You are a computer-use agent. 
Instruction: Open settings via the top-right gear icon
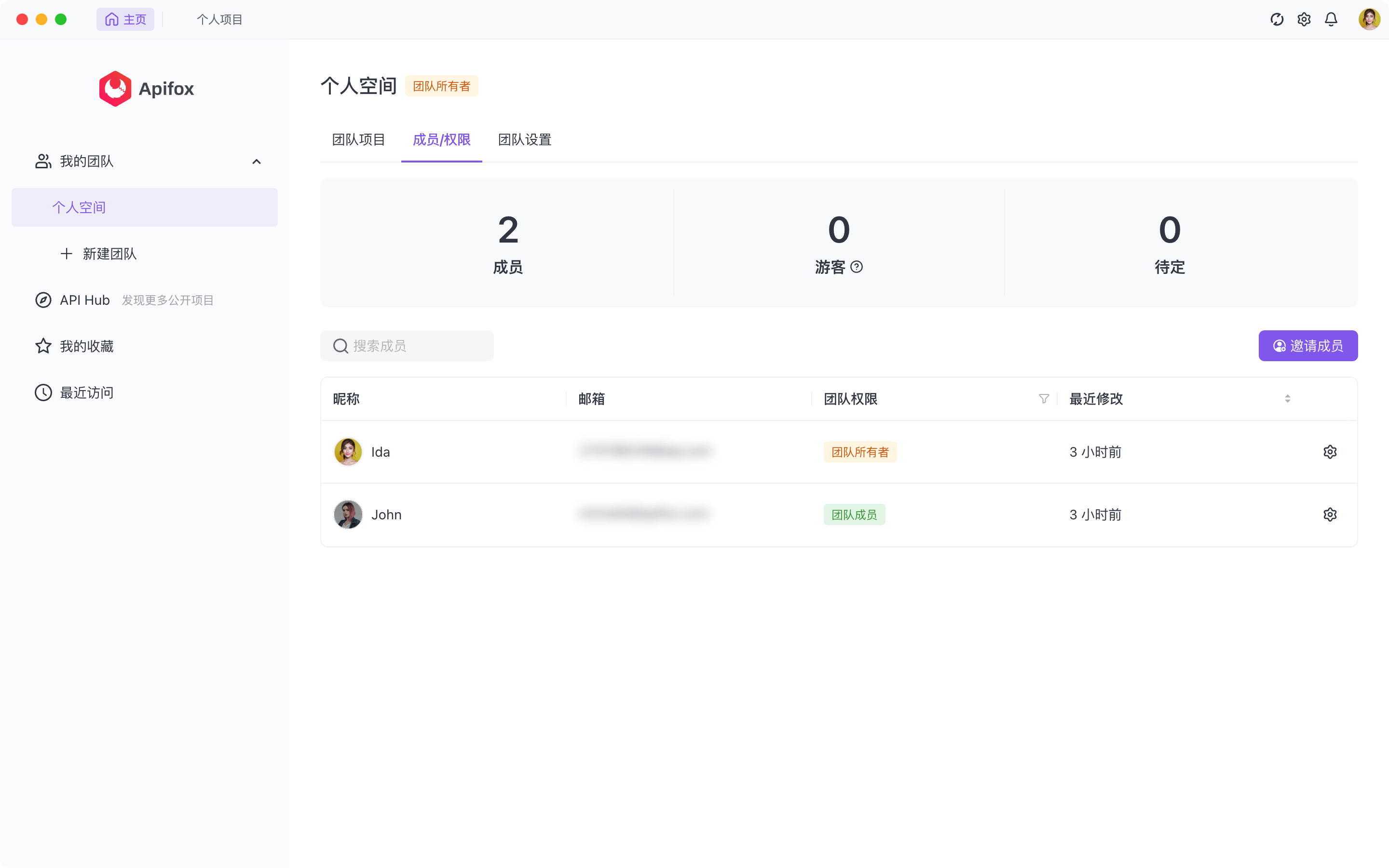(1304, 19)
